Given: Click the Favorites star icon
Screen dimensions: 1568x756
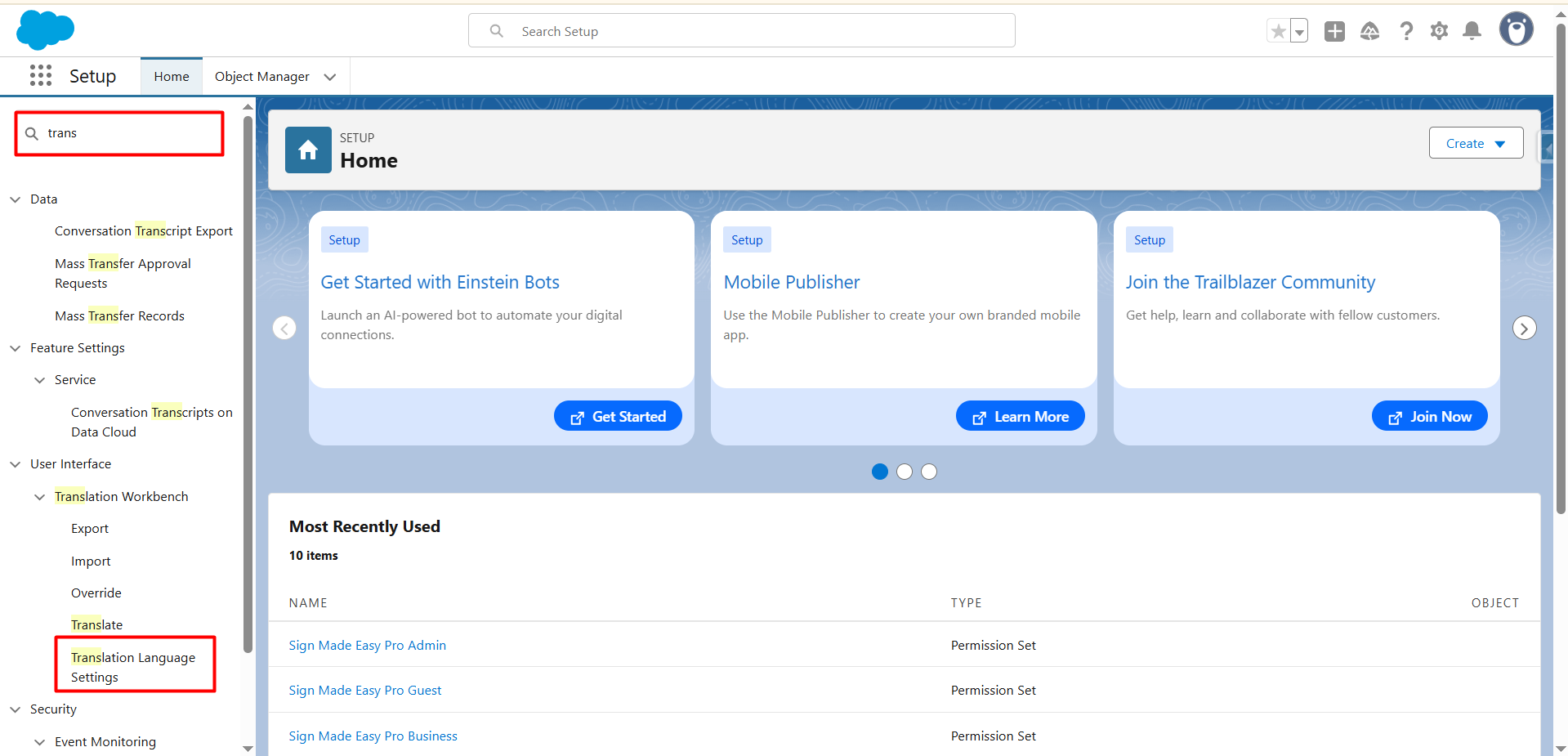Looking at the screenshot, I should coord(1278,31).
